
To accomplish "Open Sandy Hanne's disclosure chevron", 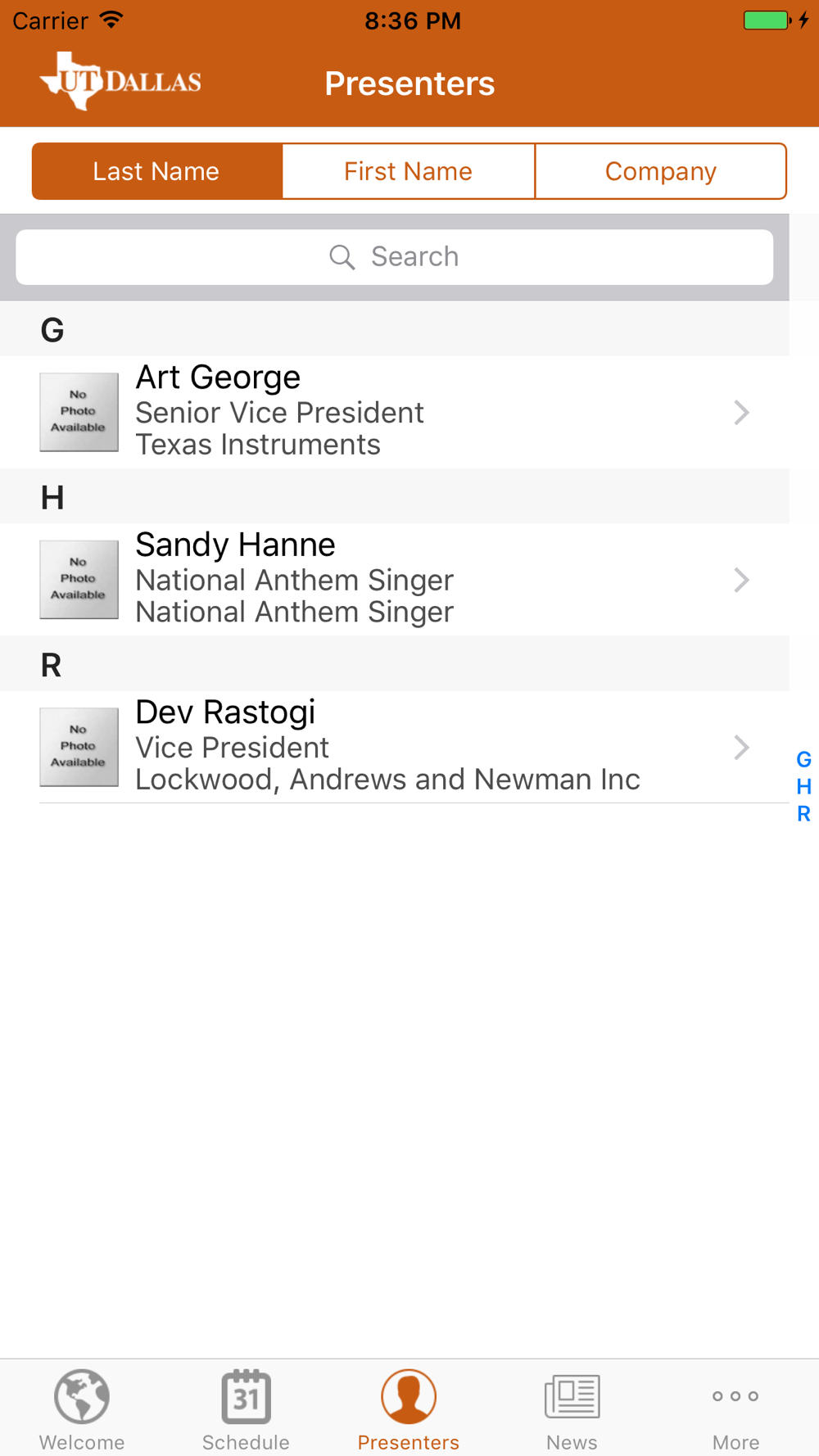I will pos(741,580).
